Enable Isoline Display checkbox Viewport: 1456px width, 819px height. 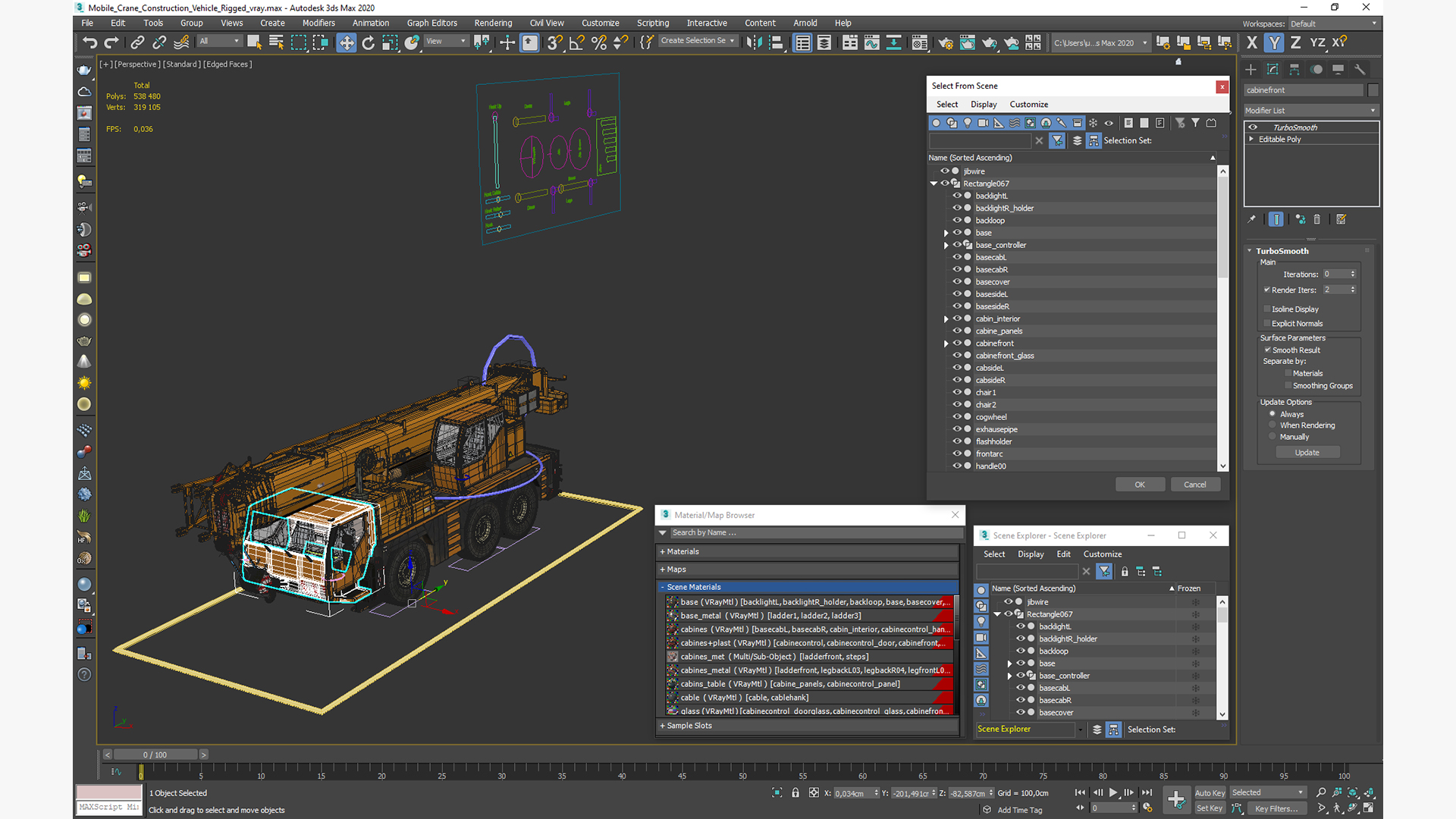click(x=1267, y=309)
